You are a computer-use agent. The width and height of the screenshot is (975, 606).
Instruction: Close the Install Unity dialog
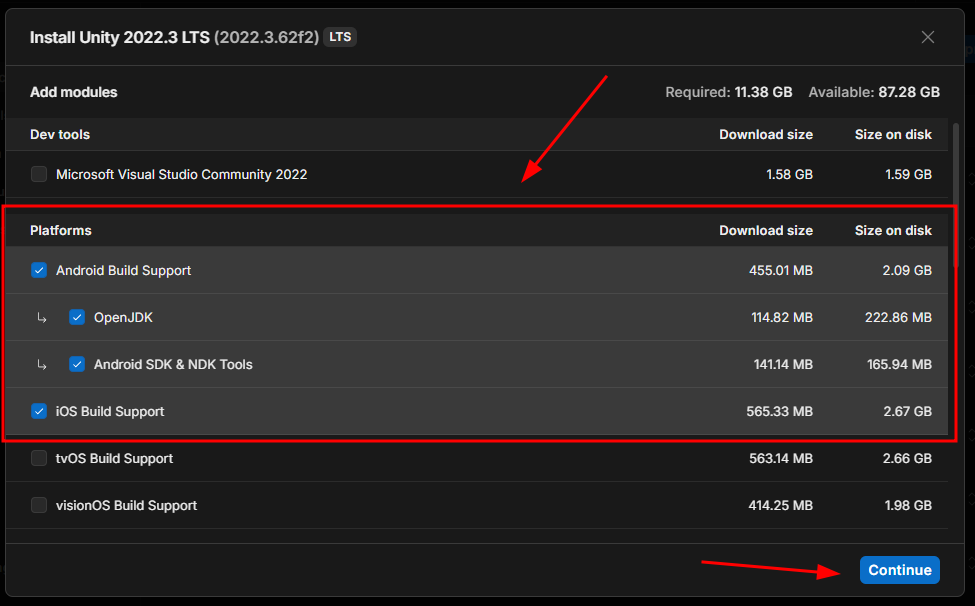(927, 37)
